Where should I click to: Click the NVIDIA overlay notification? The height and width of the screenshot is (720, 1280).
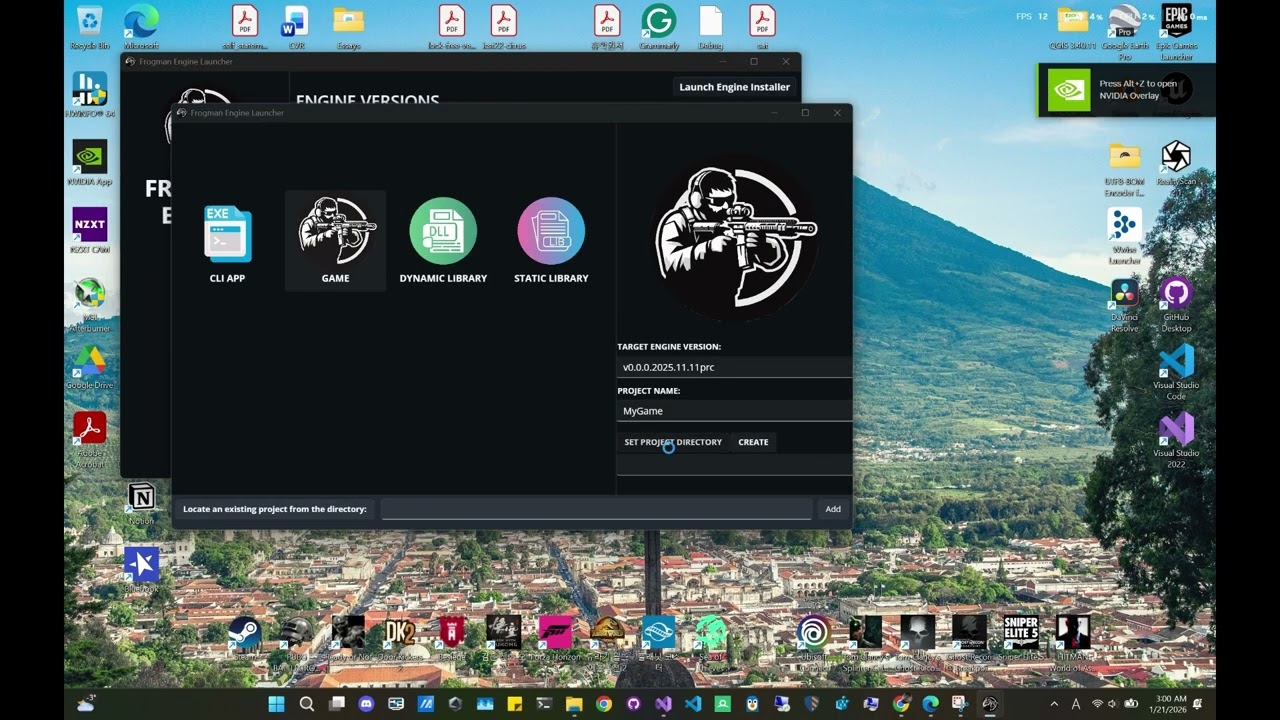1126,90
